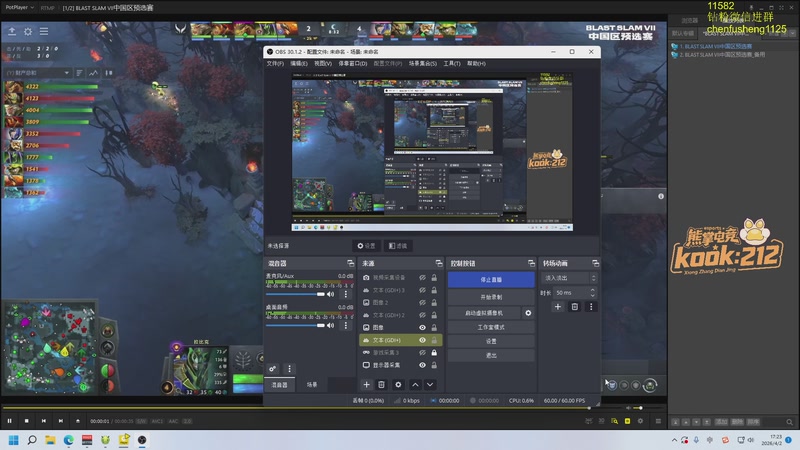Add a new source with the plus icon

(366, 385)
